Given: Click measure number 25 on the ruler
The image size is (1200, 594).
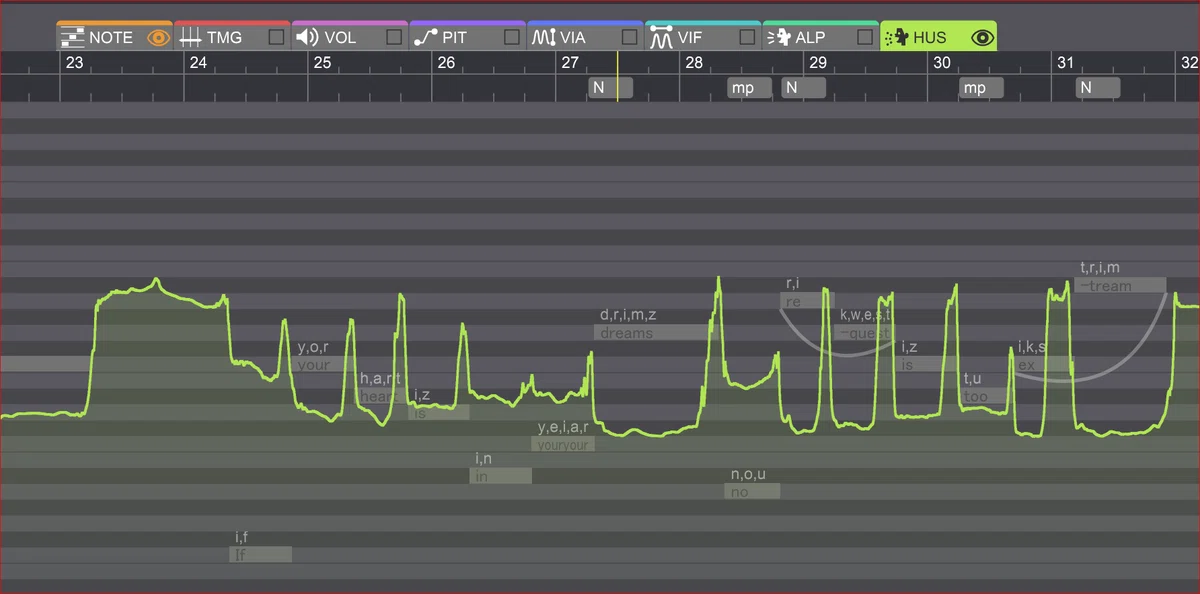Looking at the screenshot, I should coord(322,62).
